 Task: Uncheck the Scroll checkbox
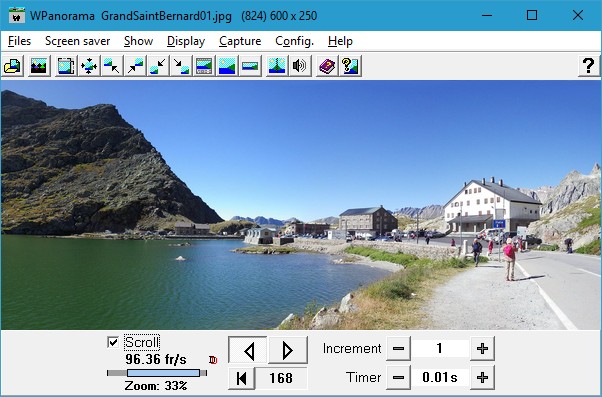(x=112, y=342)
